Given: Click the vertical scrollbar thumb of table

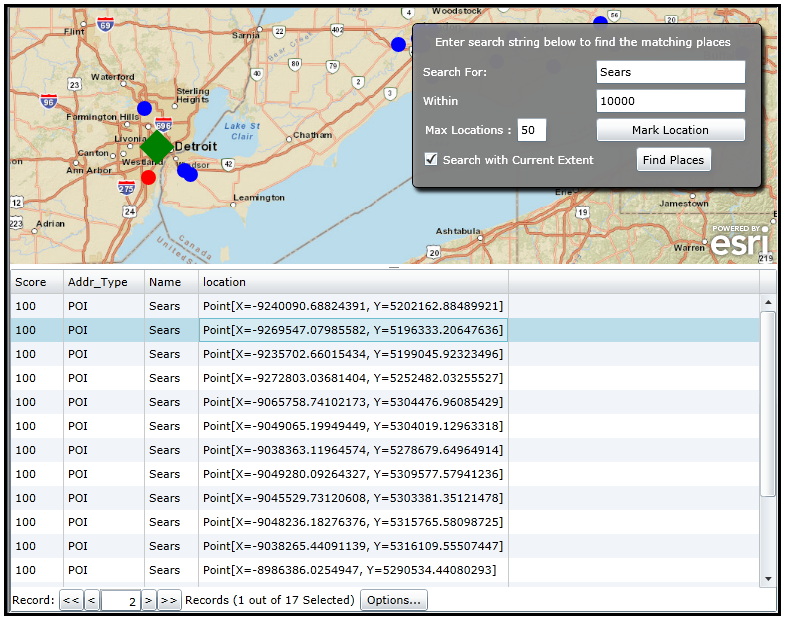Looking at the screenshot, I should (767, 404).
